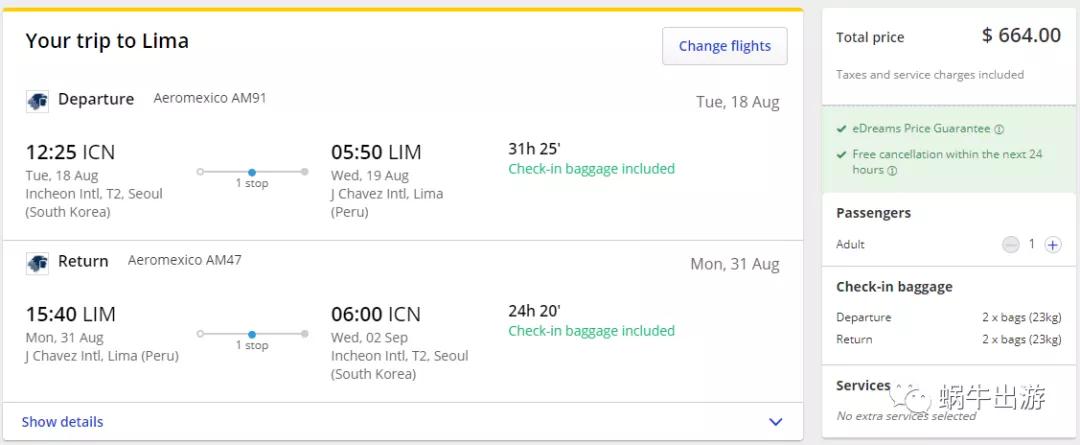Expand flight details with the chevron arrow
Image resolution: width=1080 pixels, height=445 pixels.
coord(775,422)
